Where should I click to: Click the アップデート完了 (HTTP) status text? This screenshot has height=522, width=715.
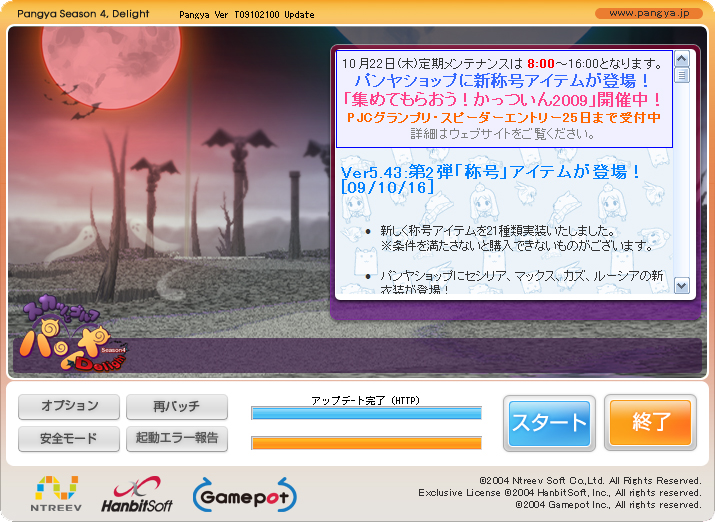pos(365,400)
